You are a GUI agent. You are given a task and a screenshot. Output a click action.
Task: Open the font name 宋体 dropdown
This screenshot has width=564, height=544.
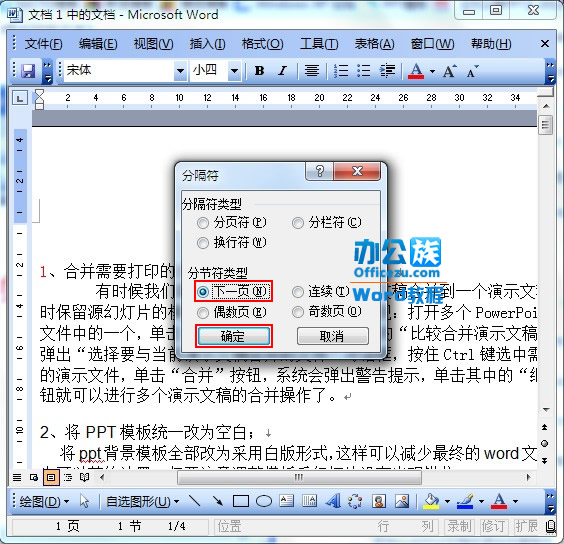coord(180,71)
